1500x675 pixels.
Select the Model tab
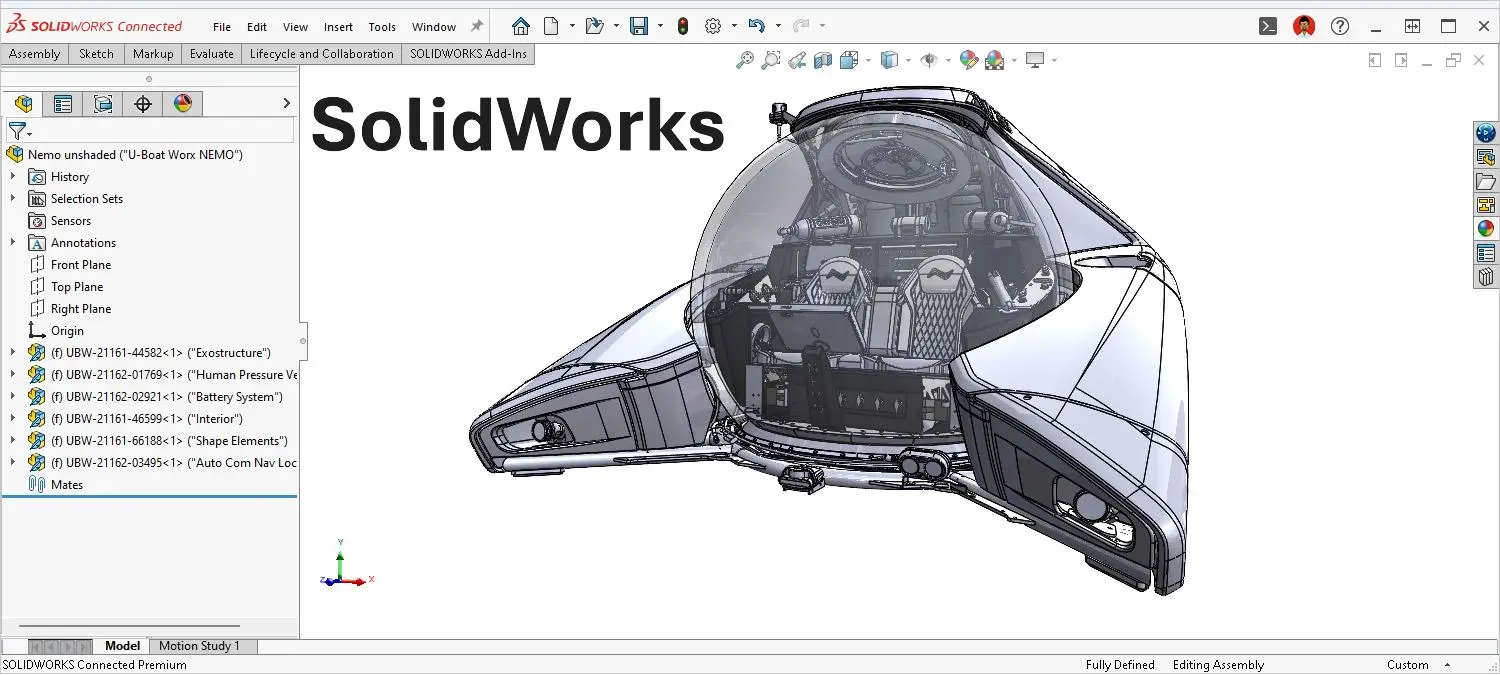123,646
